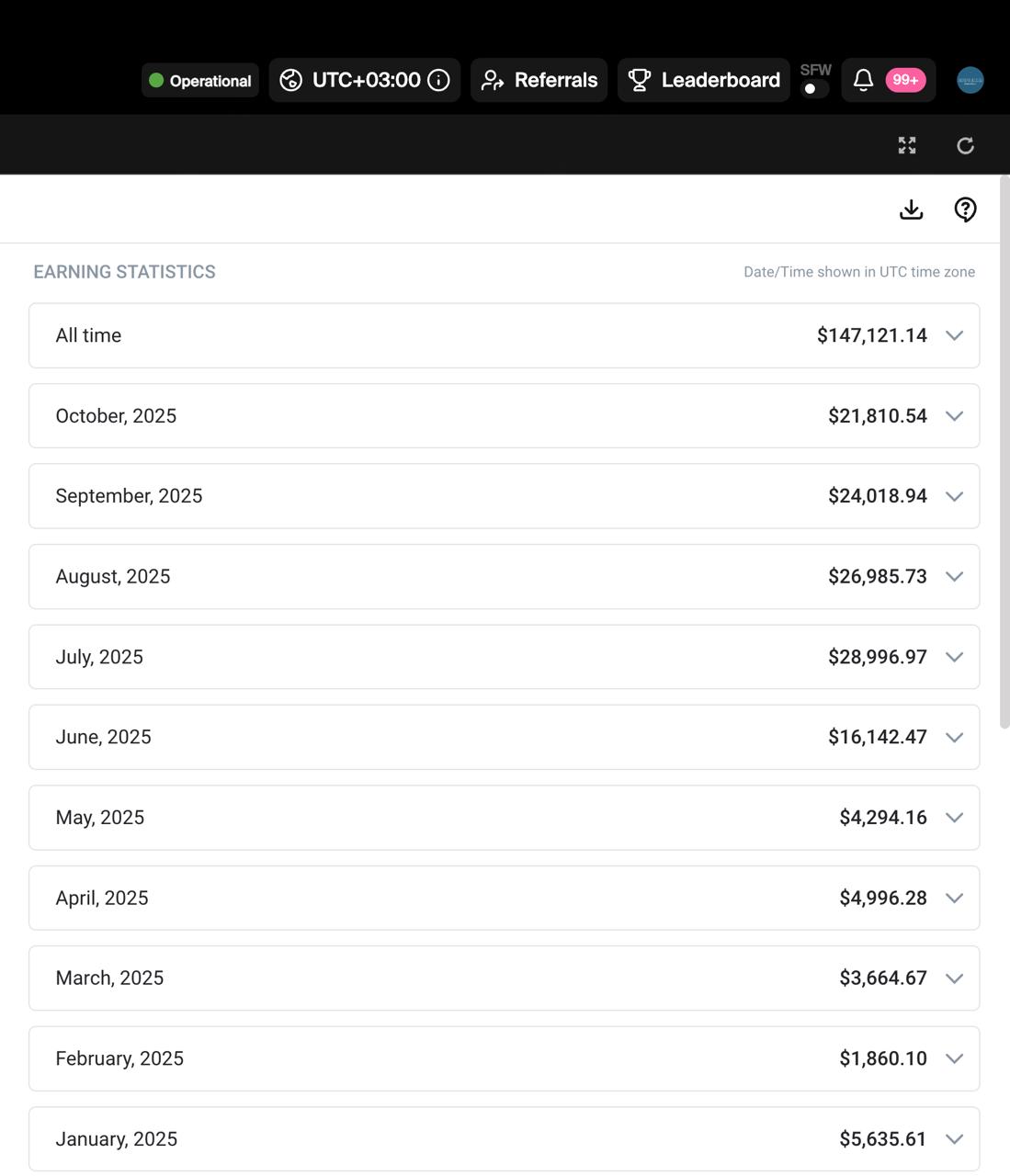The image size is (1010, 1176).
Task: Click the timezone info icon
Action: coord(439,80)
